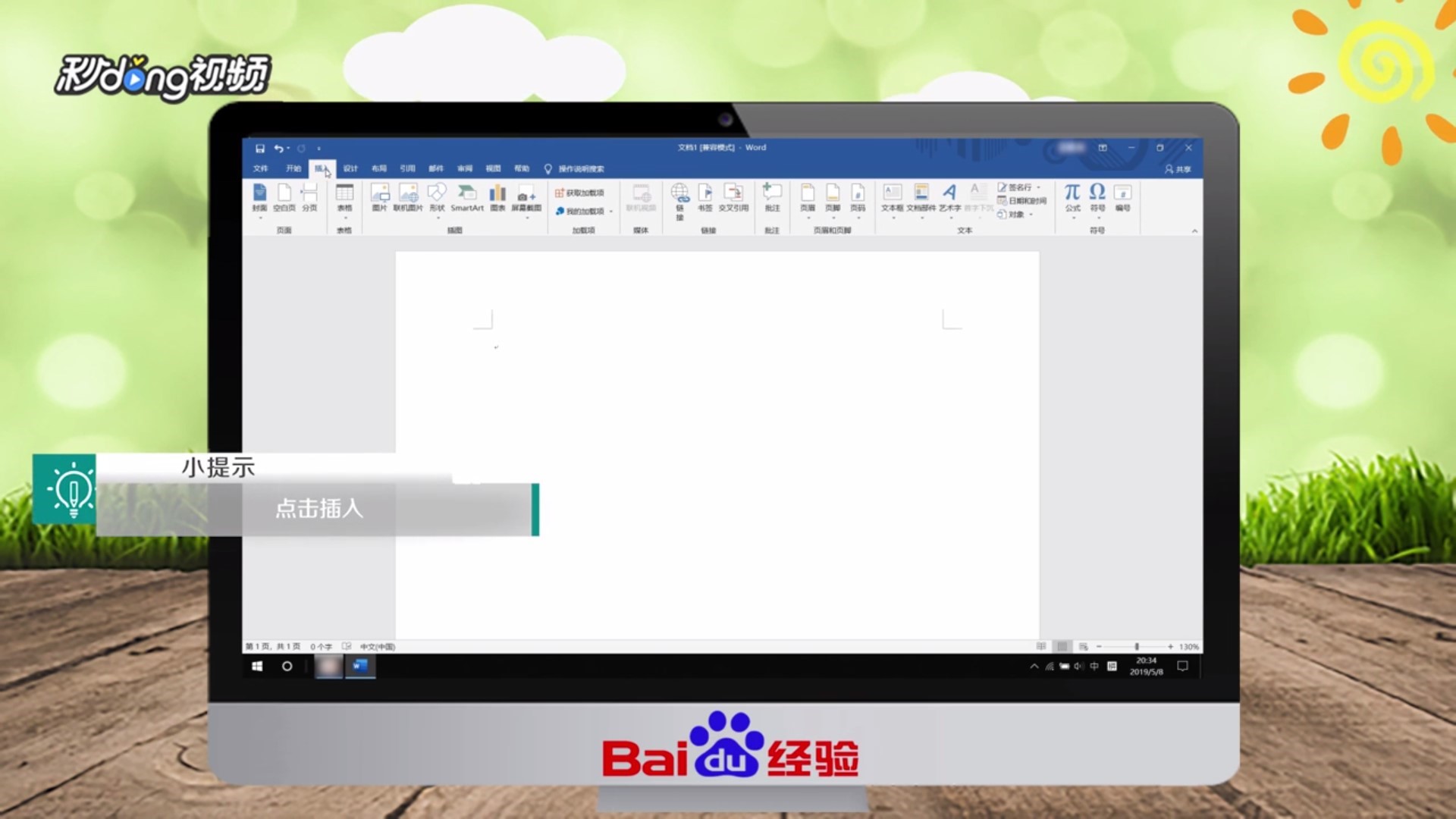Add a new Comment (批注)
This screenshot has width=1456, height=819.
[x=772, y=197]
